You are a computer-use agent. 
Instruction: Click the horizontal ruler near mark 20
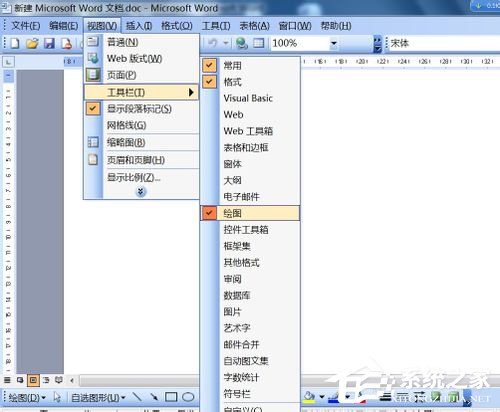[x=361, y=62]
